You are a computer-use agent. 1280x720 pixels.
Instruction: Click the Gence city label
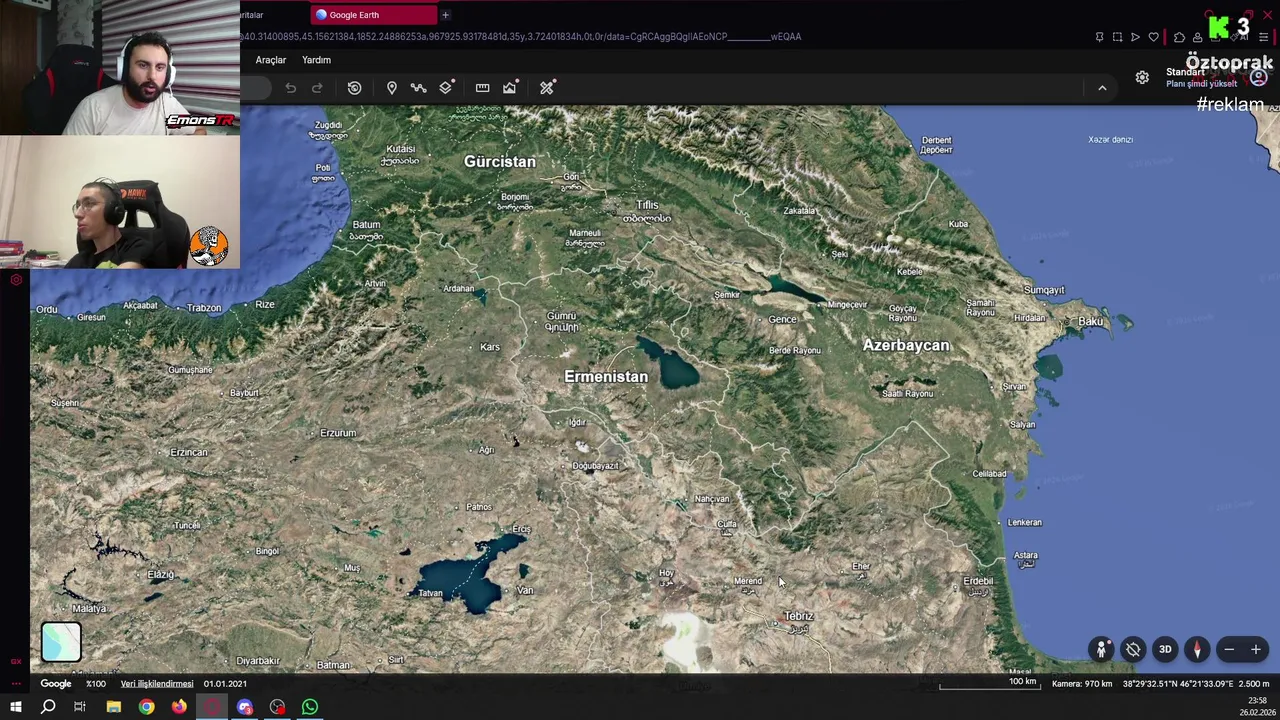point(783,320)
